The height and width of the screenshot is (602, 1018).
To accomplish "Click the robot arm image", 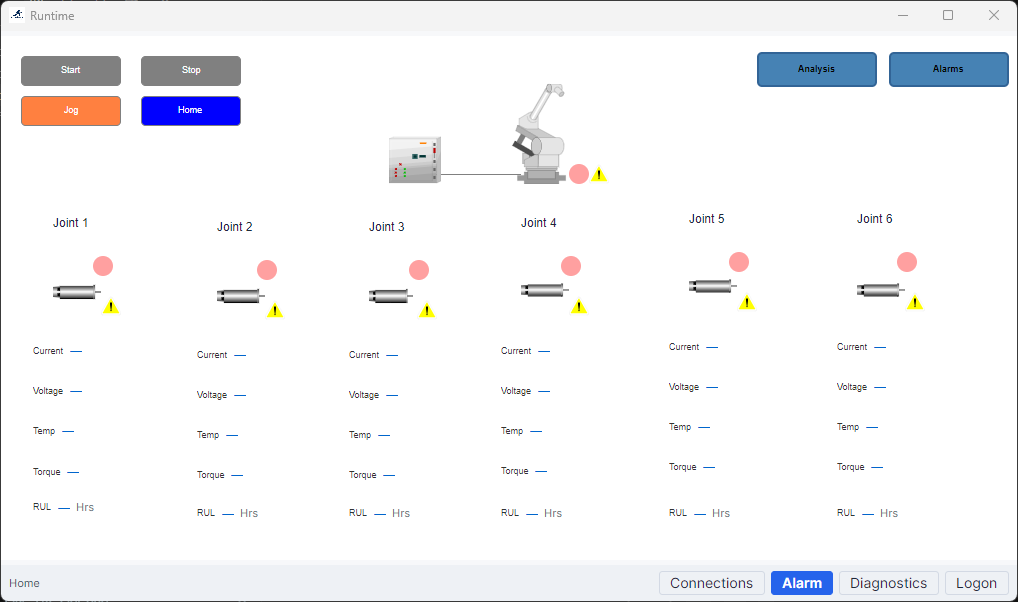I will pos(541,134).
